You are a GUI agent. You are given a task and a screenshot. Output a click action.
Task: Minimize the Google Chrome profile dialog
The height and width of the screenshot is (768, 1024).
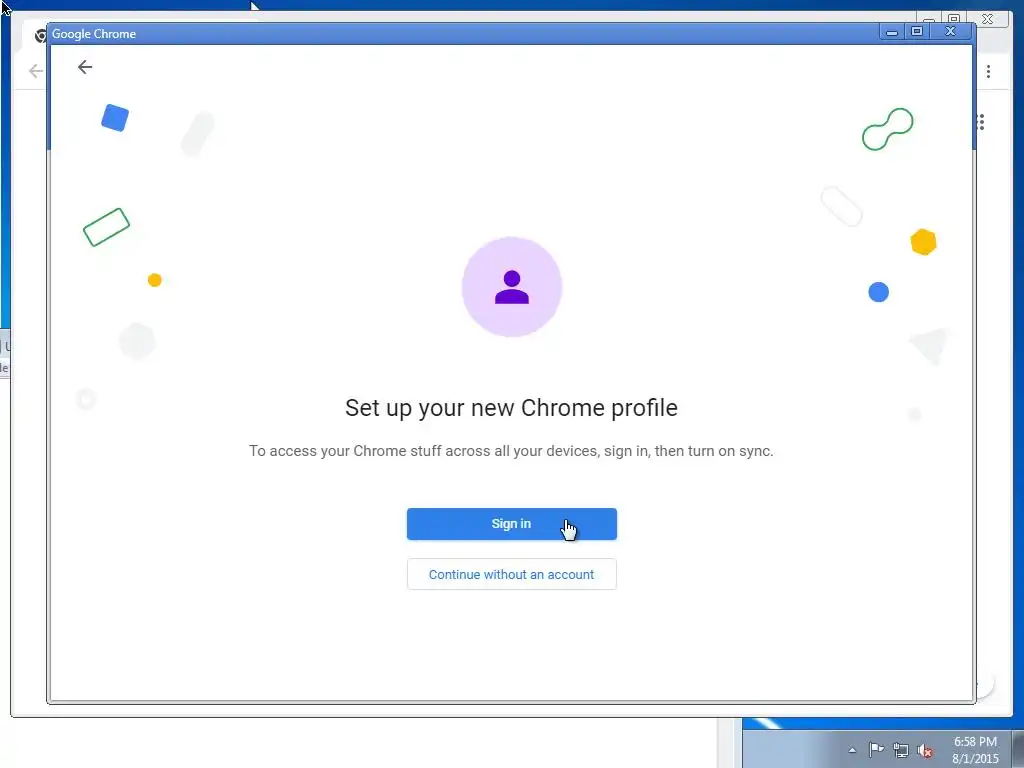[891, 32]
